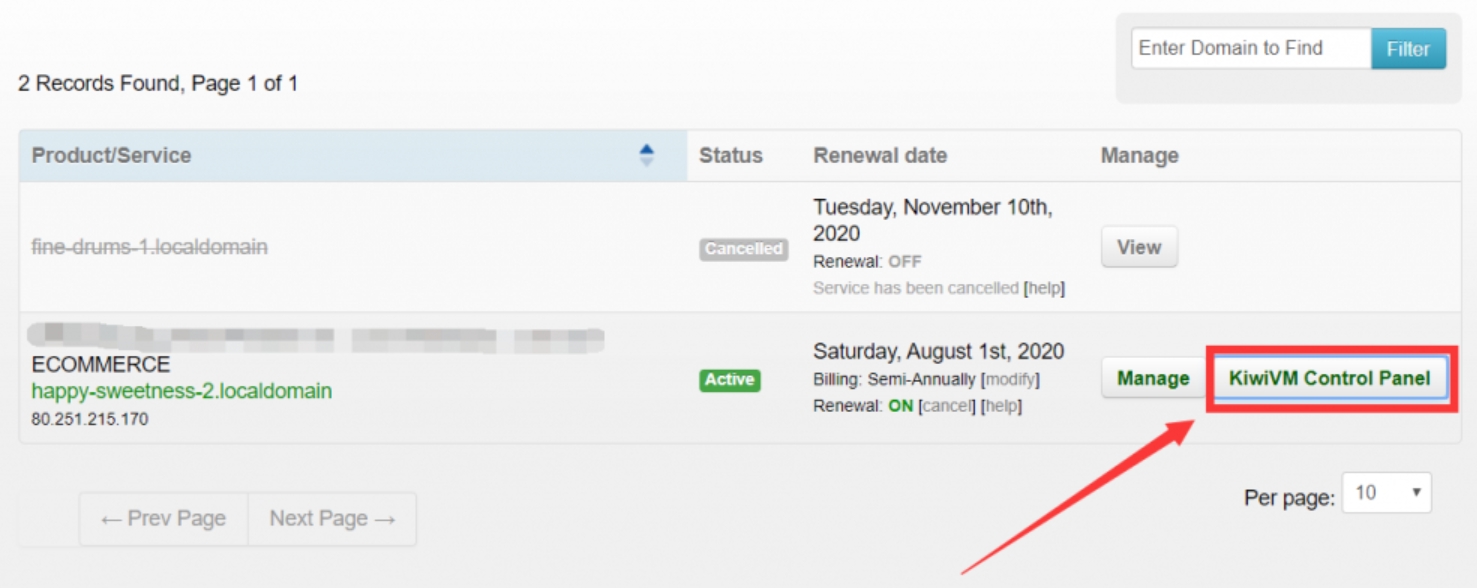Open the KiwiVM Control Panel
The image size is (1477, 588).
click(x=1329, y=379)
